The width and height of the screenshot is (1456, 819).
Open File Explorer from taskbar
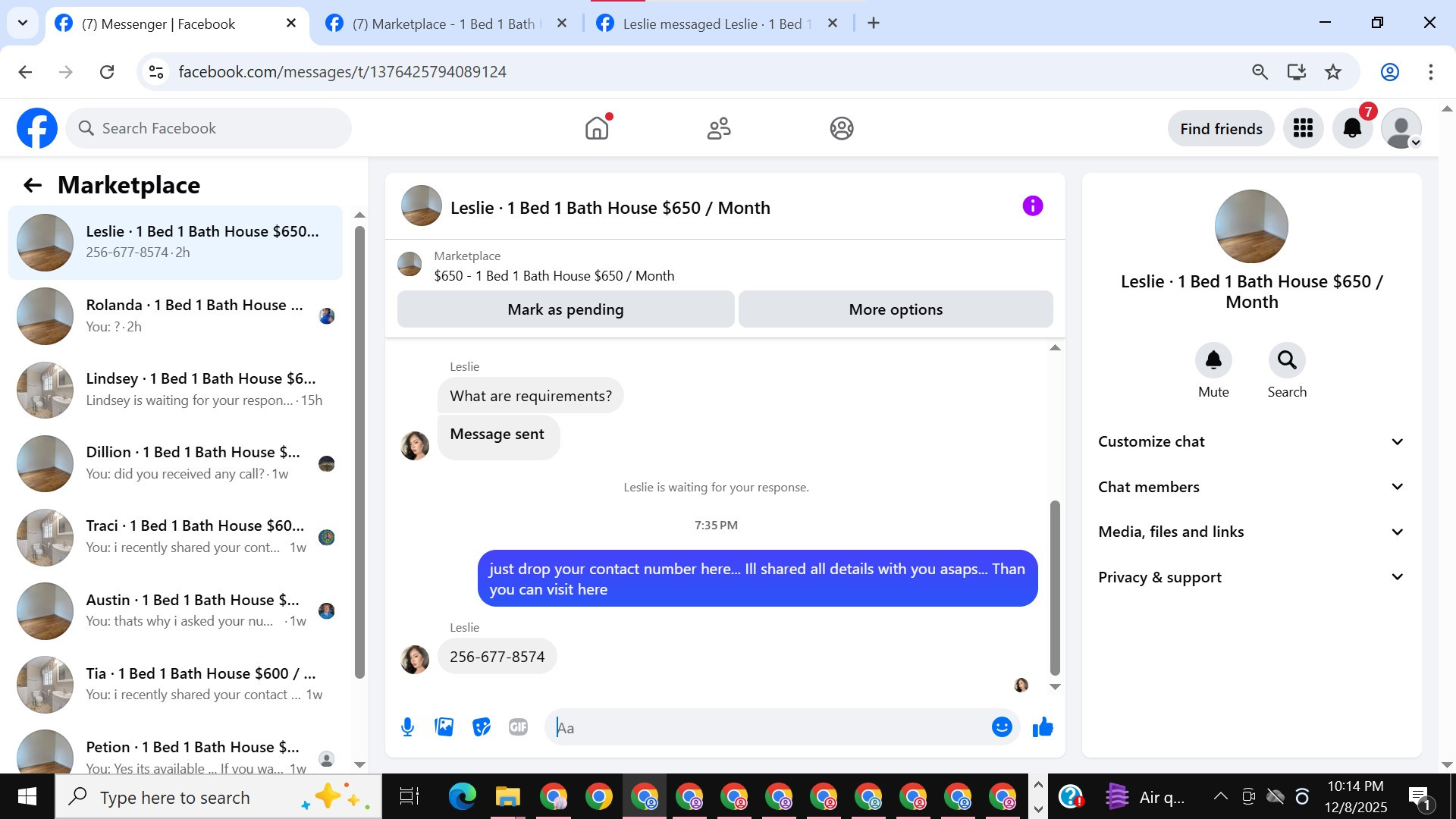pyautogui.click(x=507, y=797)
